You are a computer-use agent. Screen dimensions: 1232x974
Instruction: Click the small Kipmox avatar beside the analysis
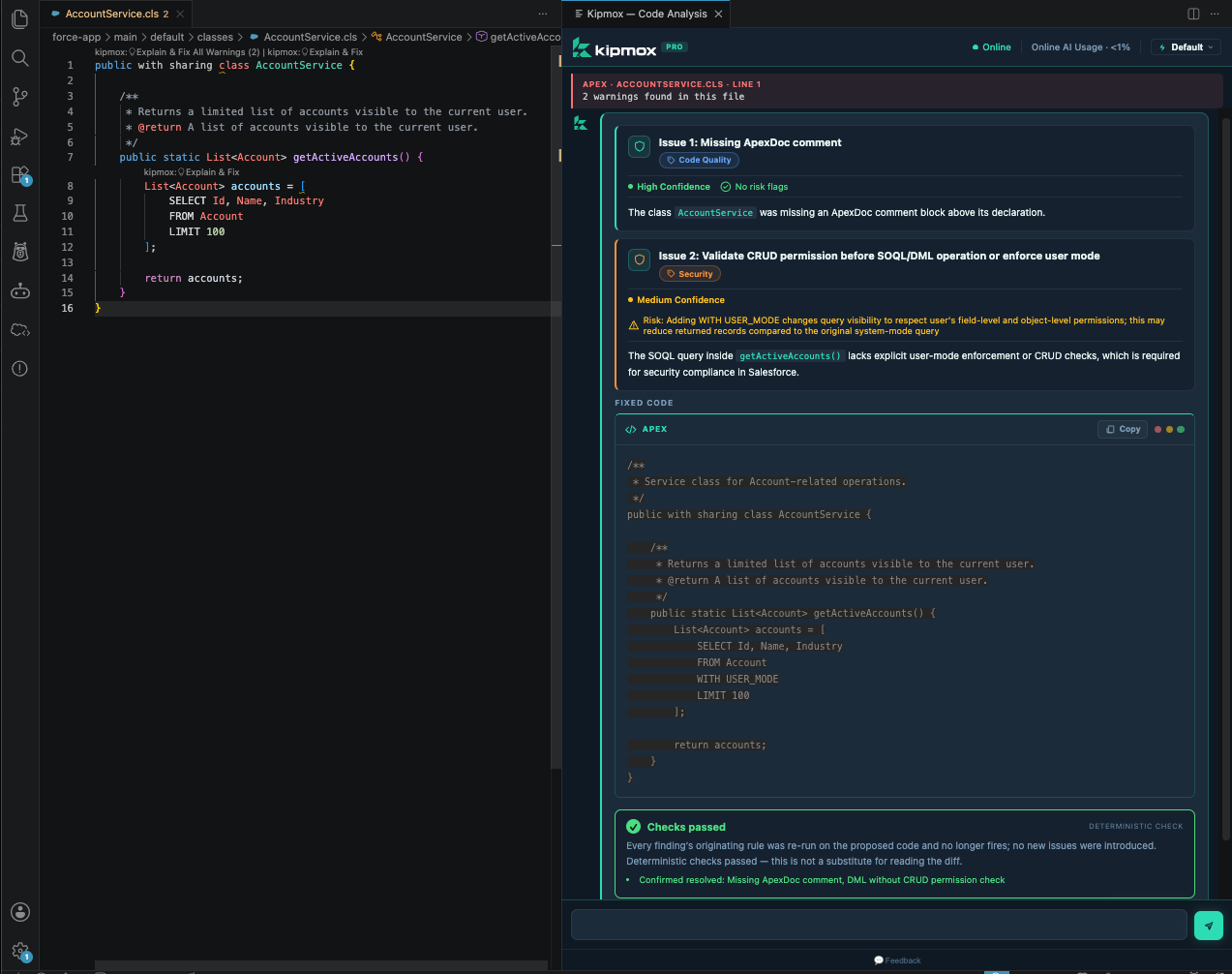(581, 123)
